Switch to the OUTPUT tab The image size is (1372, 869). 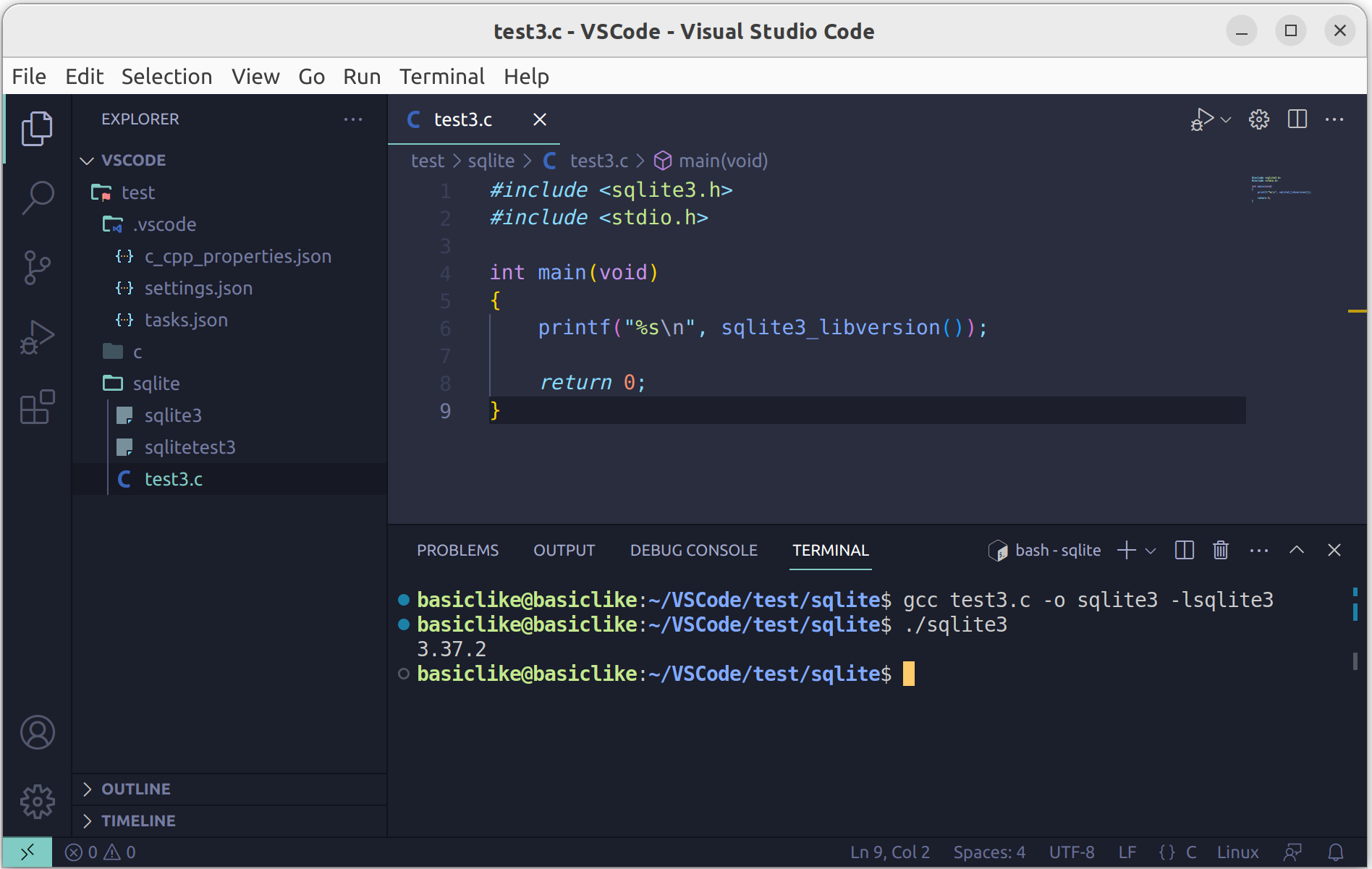click(x=564, y=551)
